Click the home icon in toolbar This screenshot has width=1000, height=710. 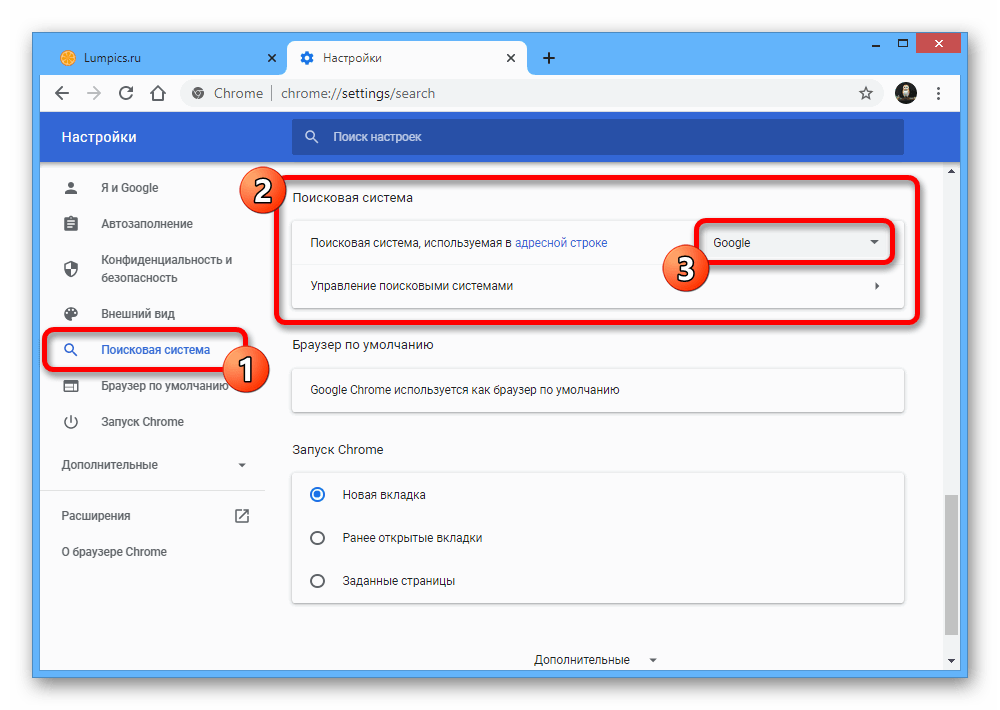pyautogui.click(x=158, y=93)
